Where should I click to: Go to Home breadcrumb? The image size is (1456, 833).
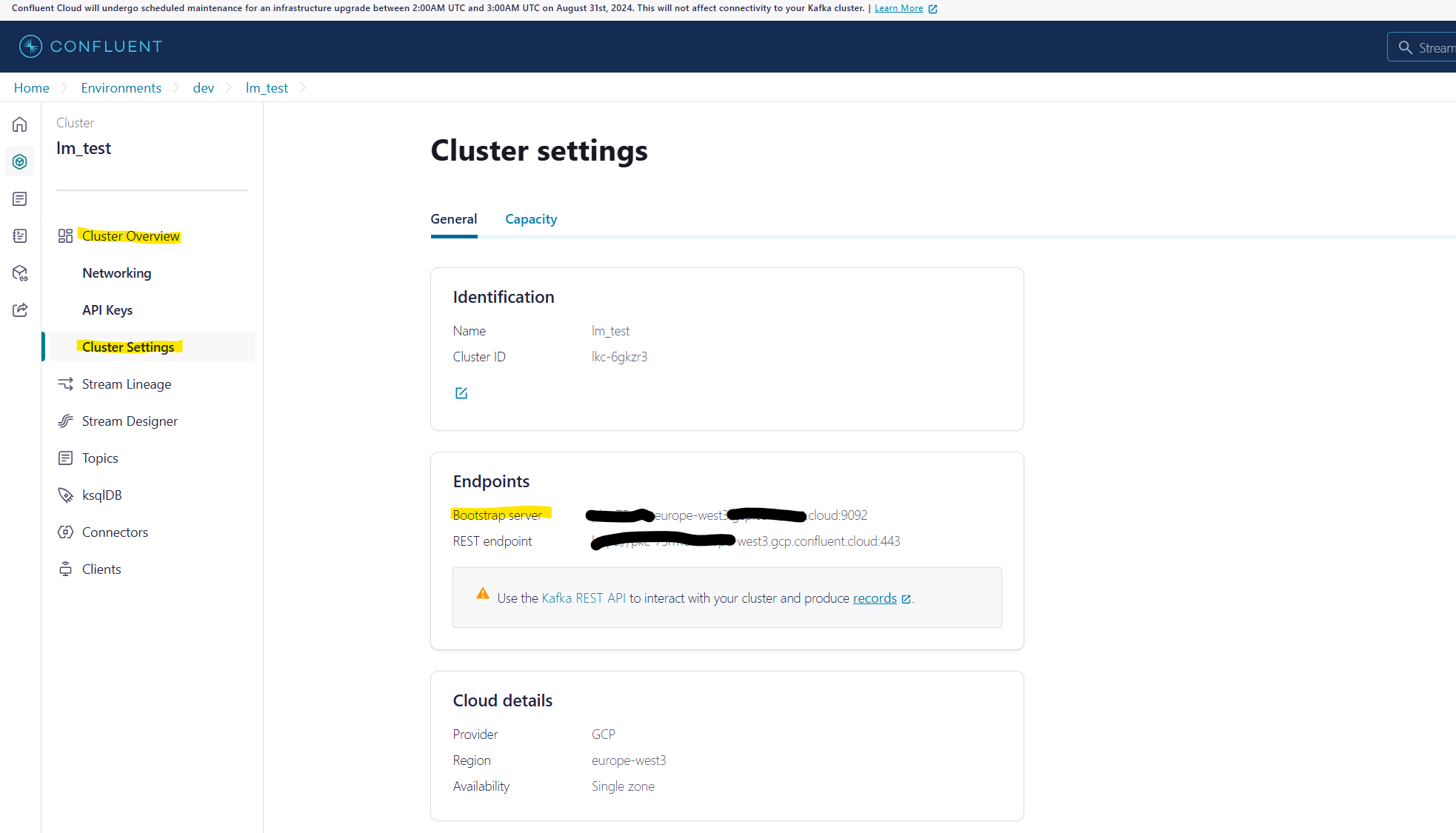tap(31, 87)
